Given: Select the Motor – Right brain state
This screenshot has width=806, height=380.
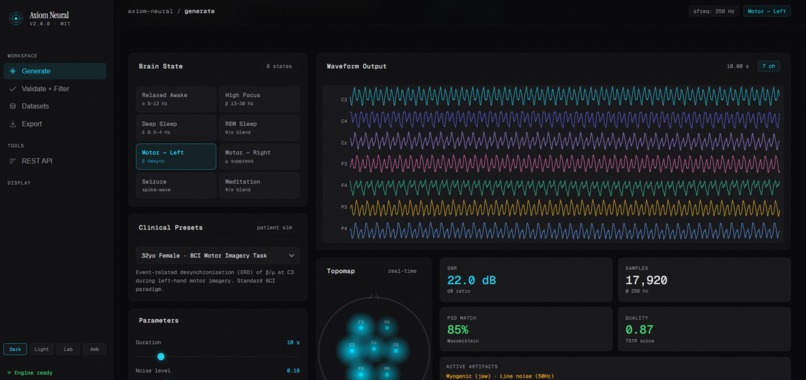Looking at the screenshot, I should tap(260, 156).
